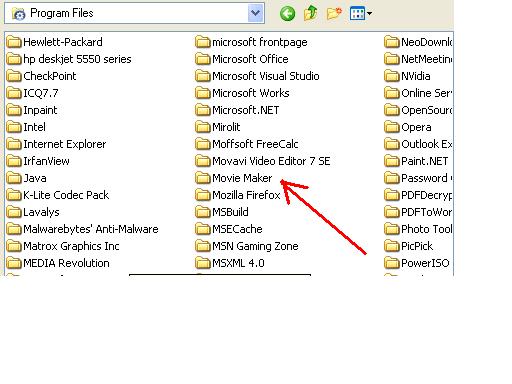Click the Opera folder name
The width and height of the screenshot is (512, 384).
[416, 127]
